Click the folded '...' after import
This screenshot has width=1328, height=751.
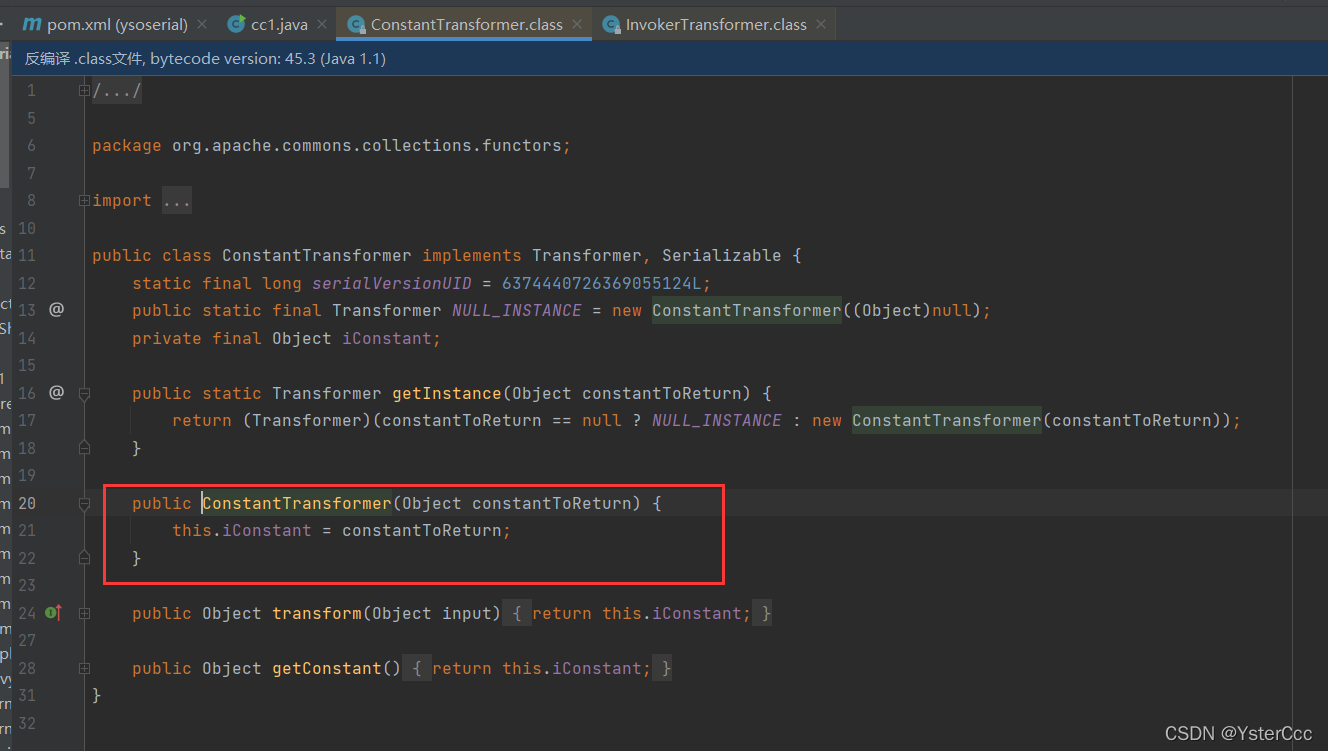(176, 201)
